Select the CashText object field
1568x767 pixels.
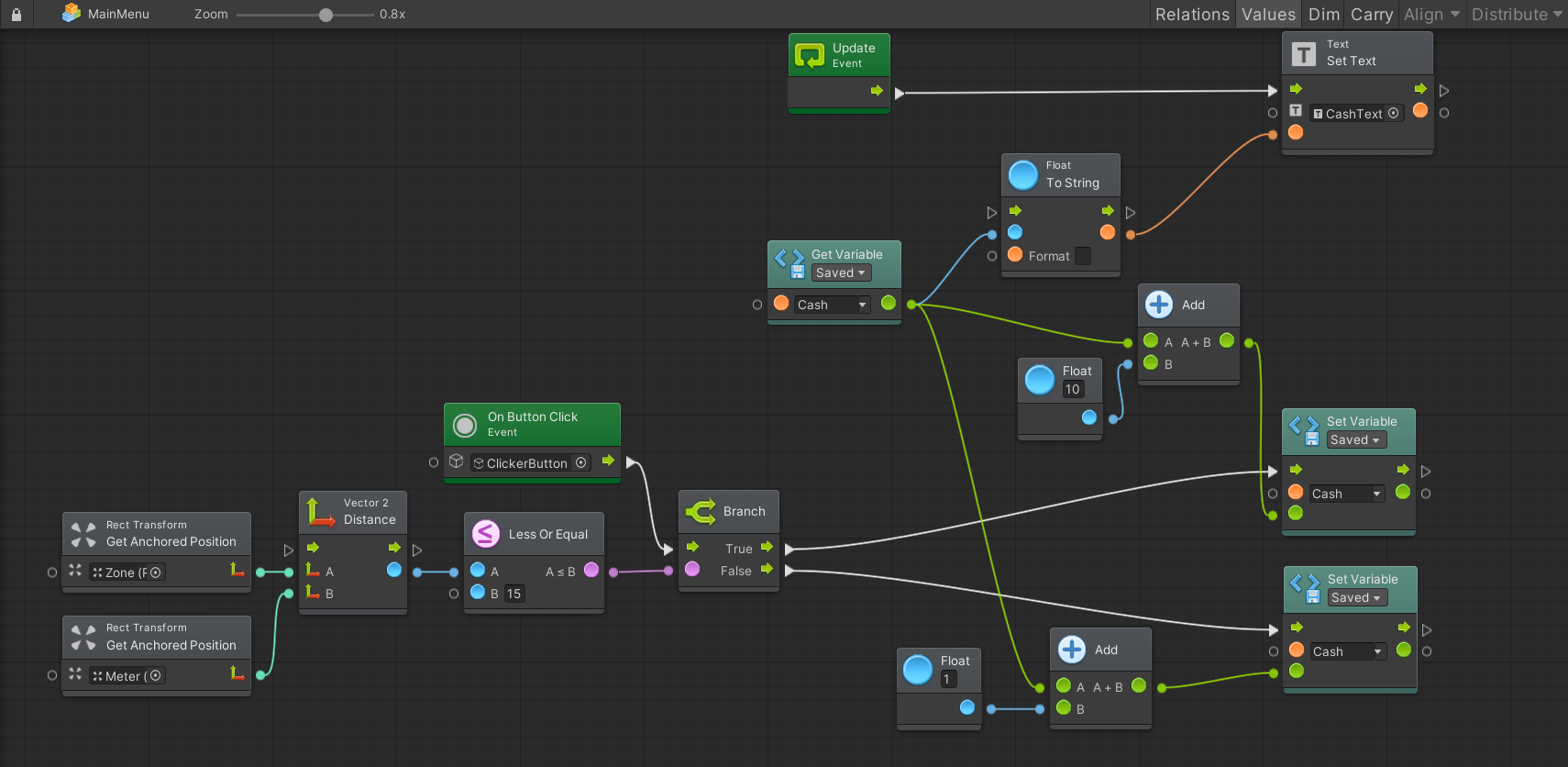click(1356, 114)
